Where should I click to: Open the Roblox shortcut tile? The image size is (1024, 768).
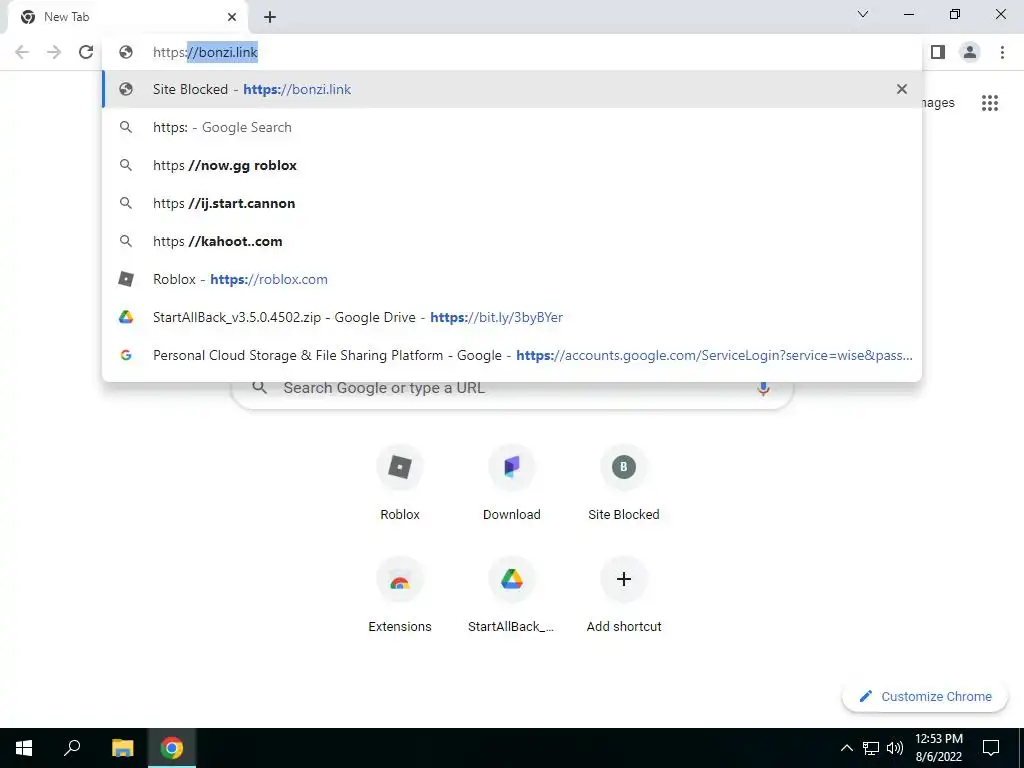pos(400,483)
